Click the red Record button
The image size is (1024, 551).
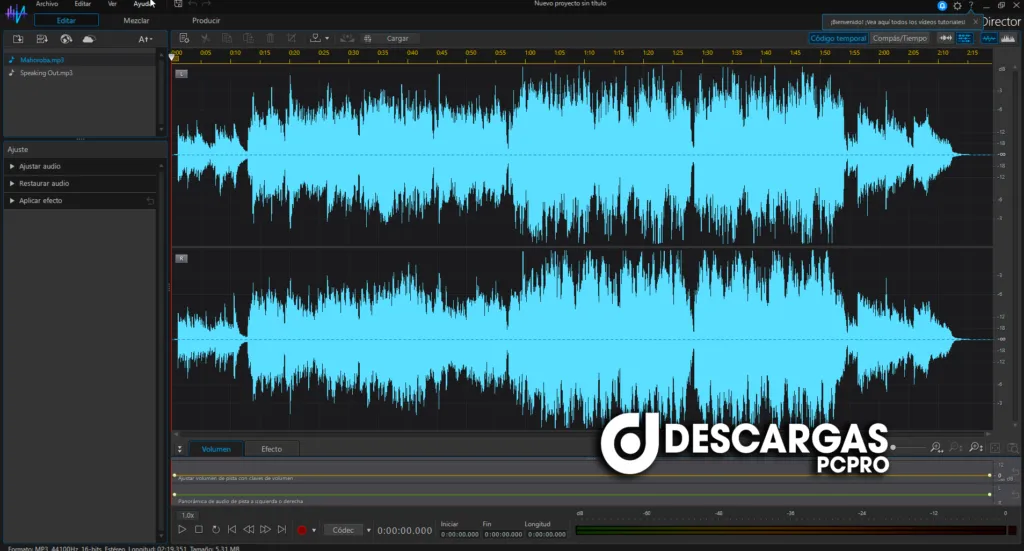click(x=302, y=530)
